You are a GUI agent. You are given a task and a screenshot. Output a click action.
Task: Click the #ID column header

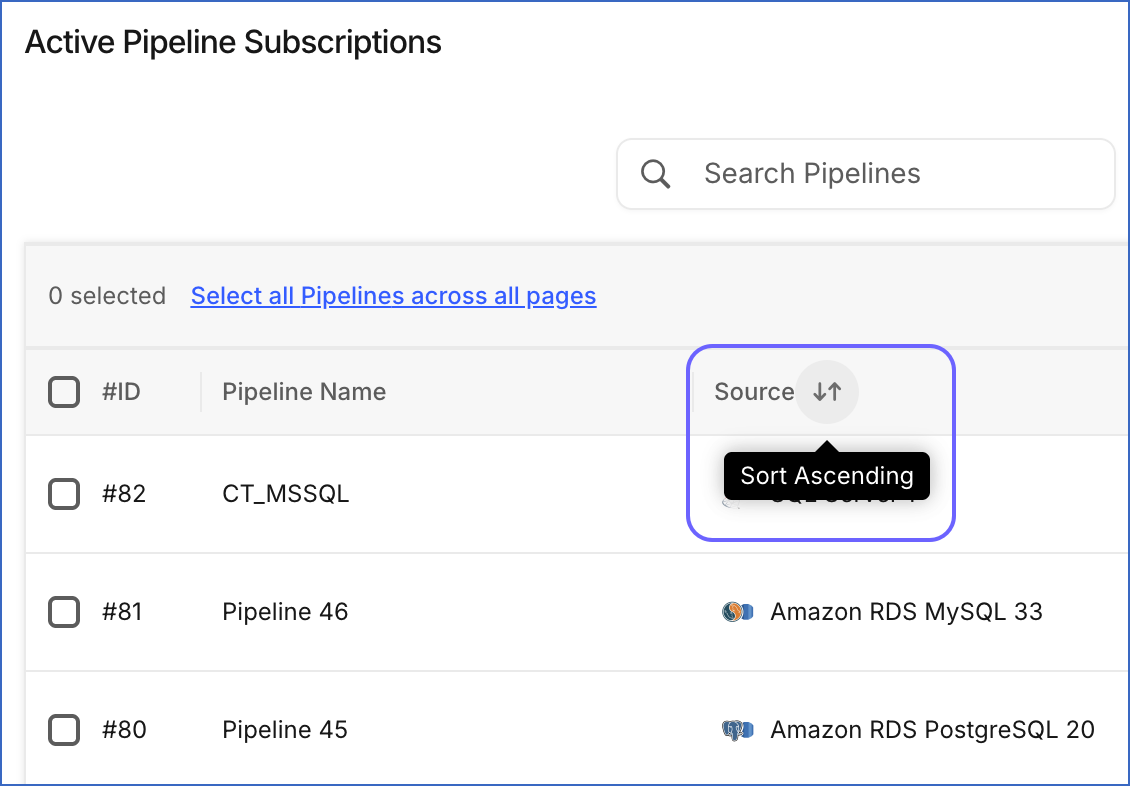121,392
